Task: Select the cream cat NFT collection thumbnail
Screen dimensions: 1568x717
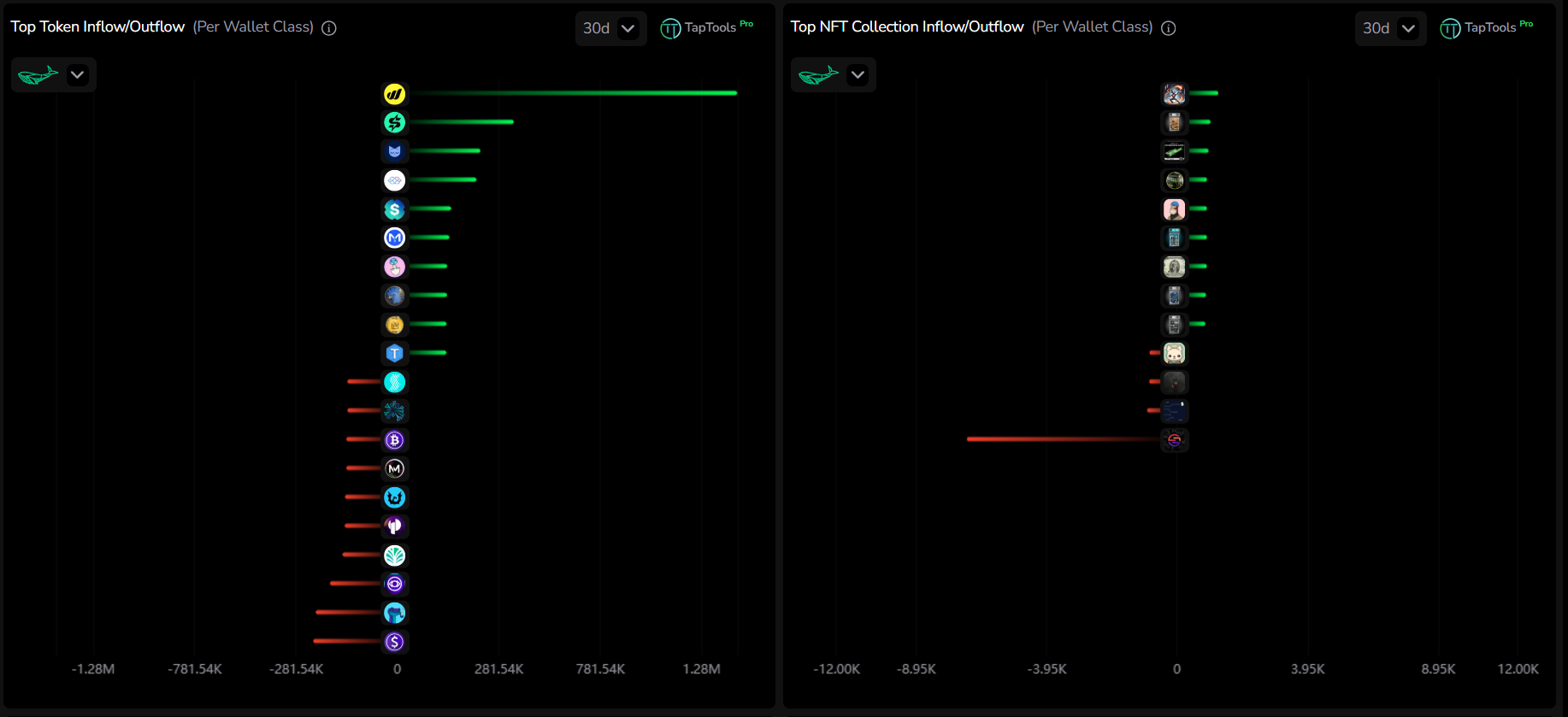Action: 1175,353
